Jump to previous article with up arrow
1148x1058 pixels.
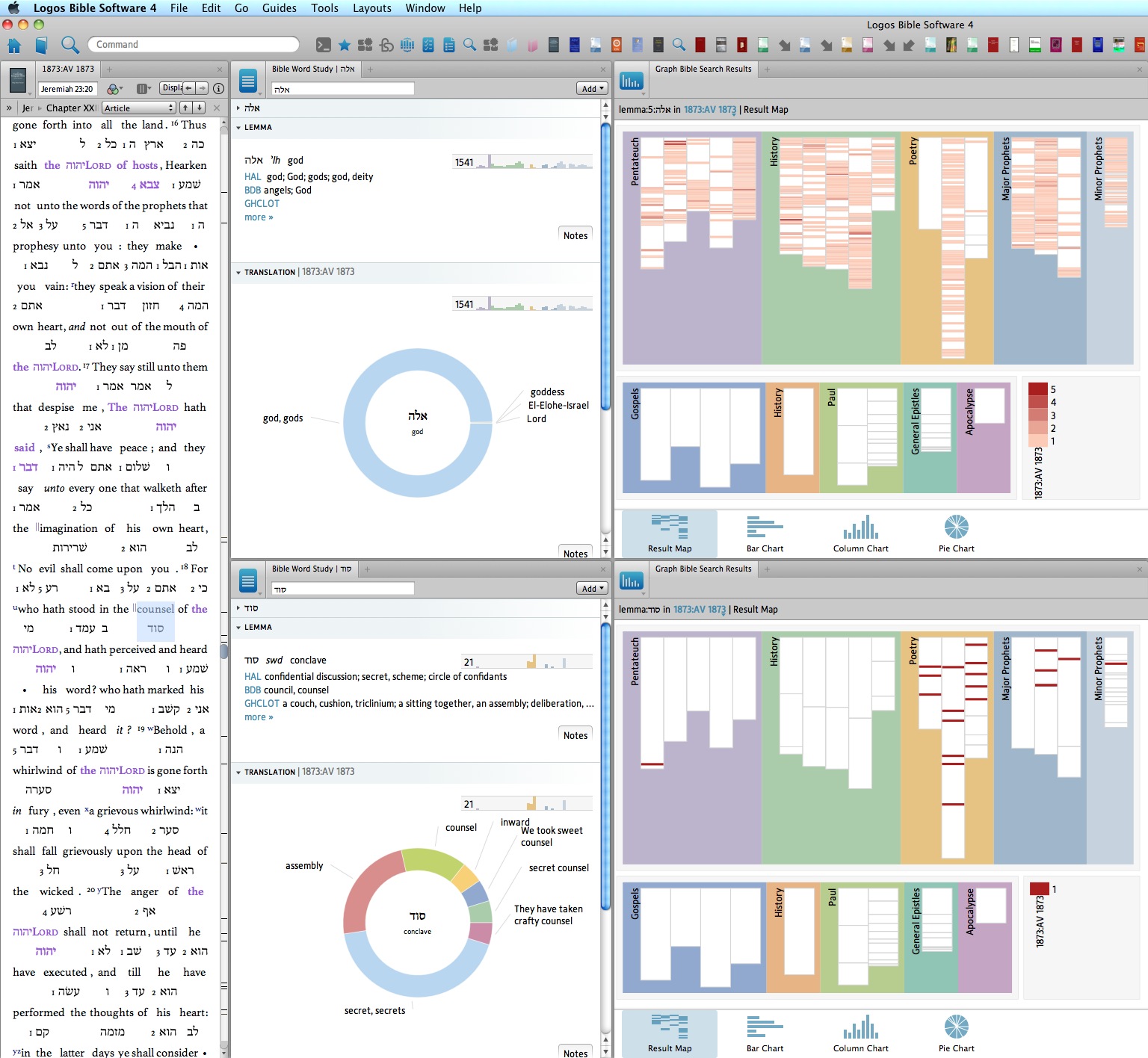point(186,108)
